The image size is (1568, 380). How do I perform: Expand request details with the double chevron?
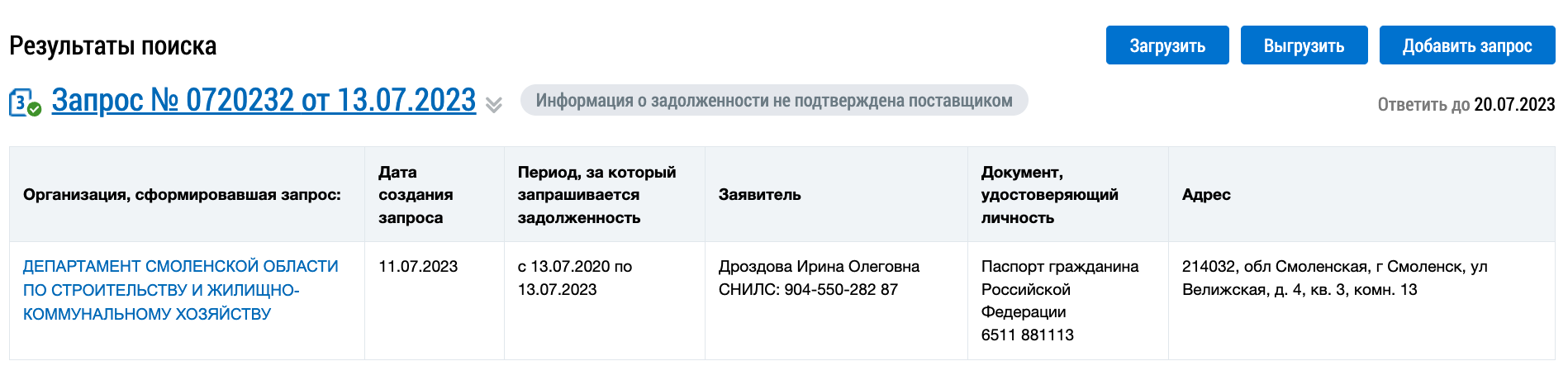494,105
